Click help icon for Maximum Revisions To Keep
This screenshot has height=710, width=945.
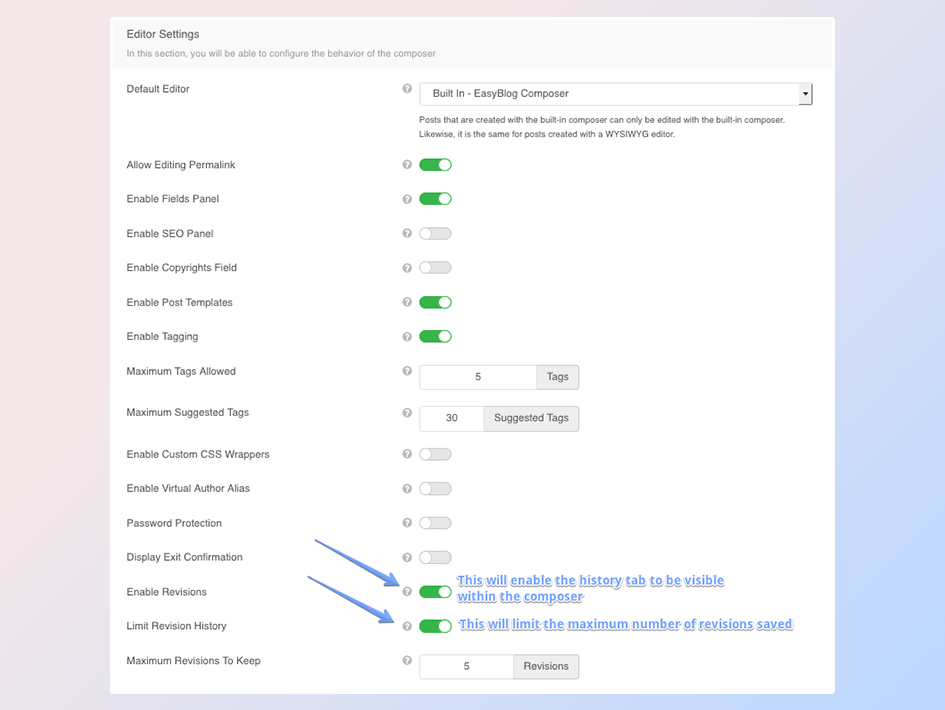pyautogui.click(x=407, y=661)
